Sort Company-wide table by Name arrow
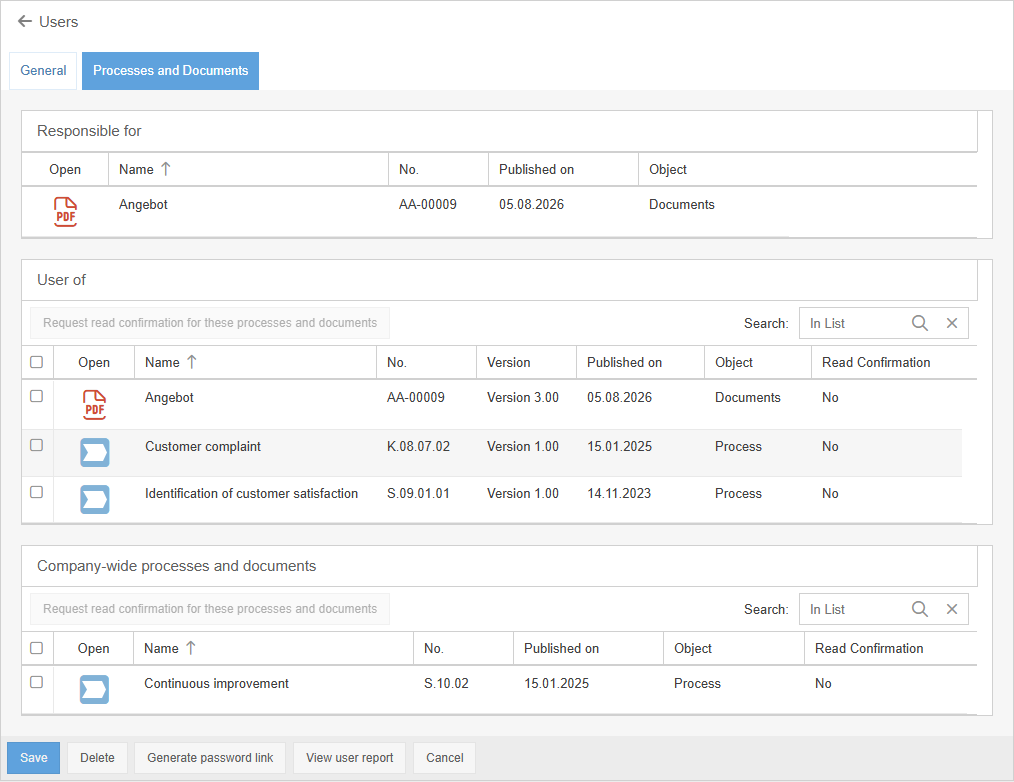 (191, 648)
